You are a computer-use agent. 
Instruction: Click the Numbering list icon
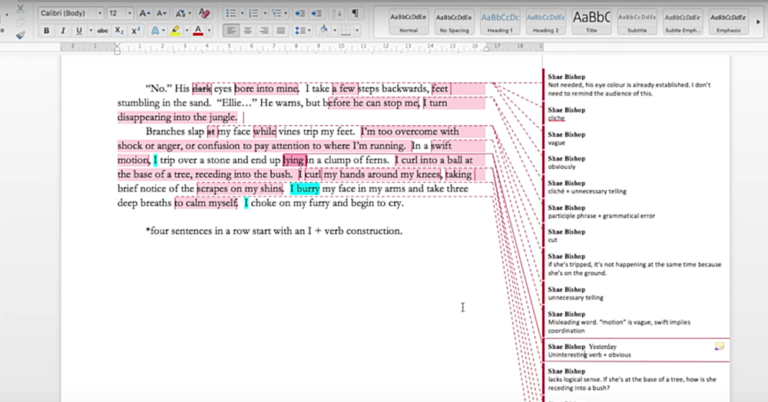pyautogui.click(x=253, y=13)
